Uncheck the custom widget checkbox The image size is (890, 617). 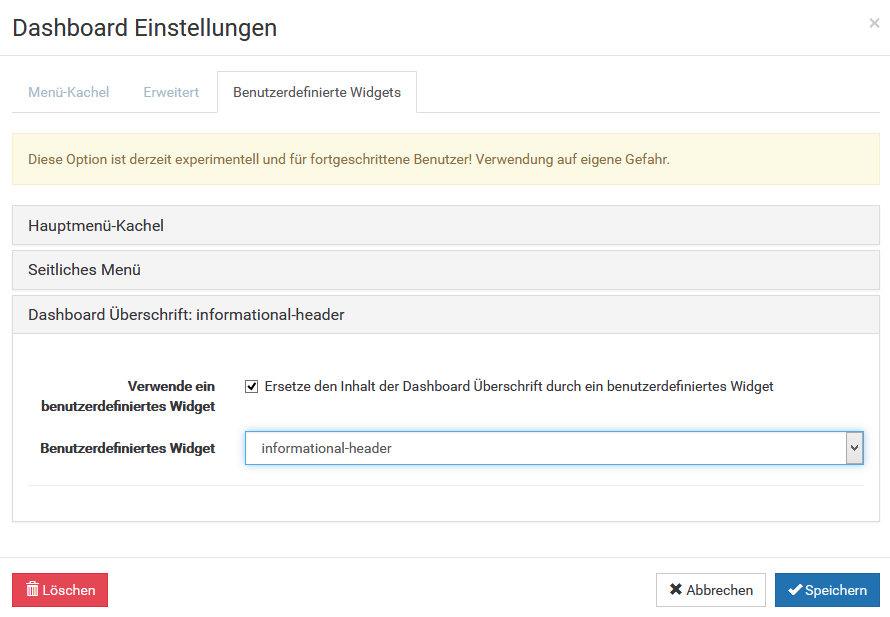(252, 386)
